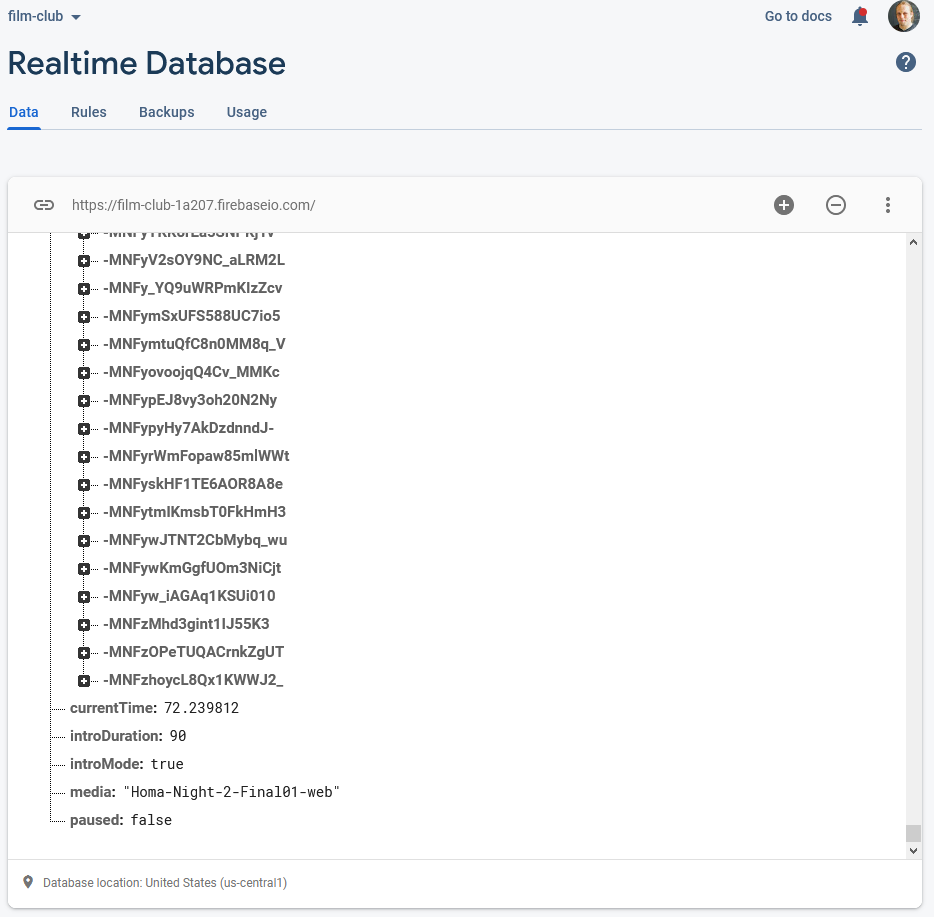
Task: Click the user profile avatar
Action: point(903,17)
